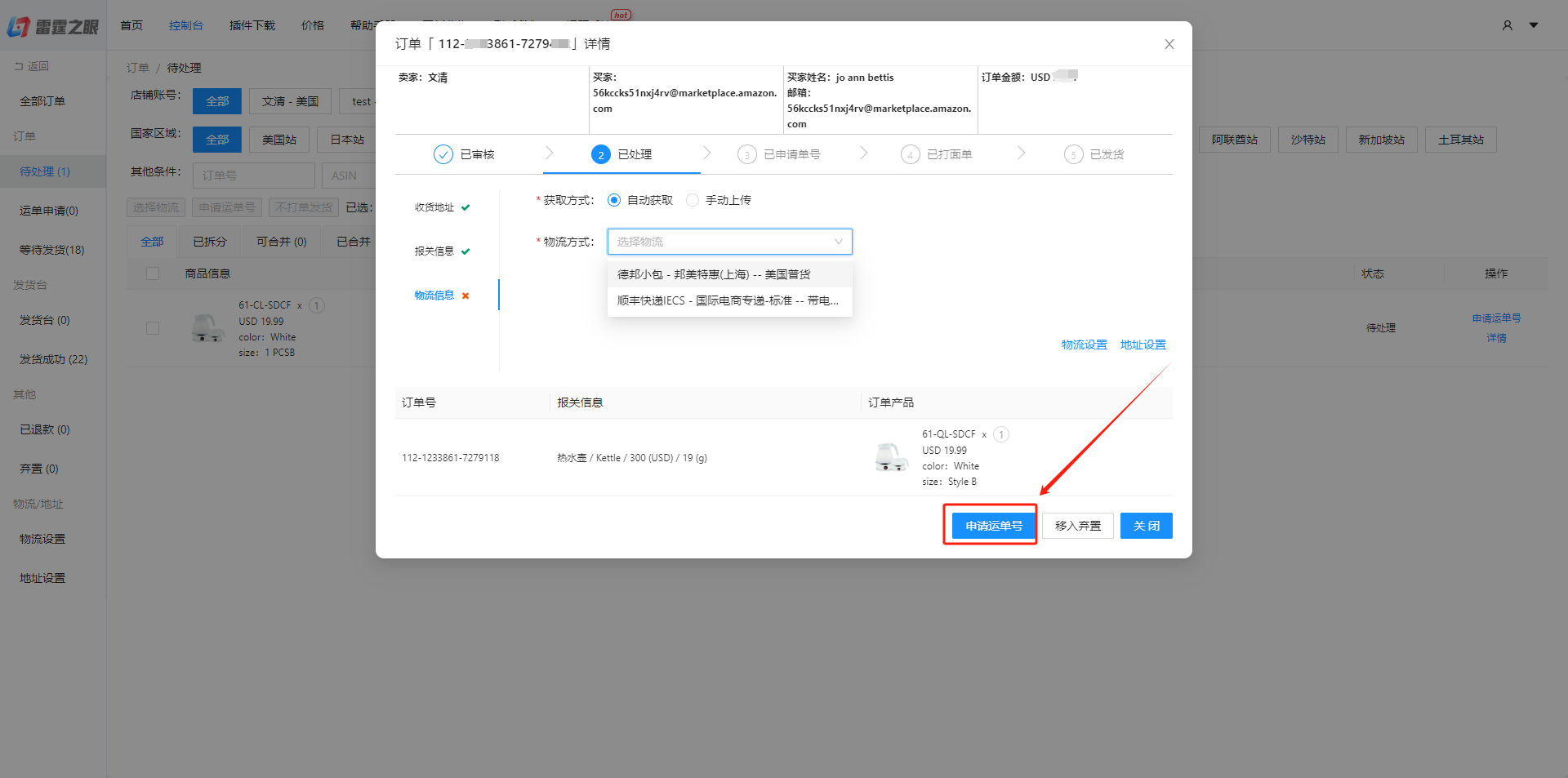Open the 控制台 menu
The height and width of the screenshot is (778, 1568).
coord(186,25)
